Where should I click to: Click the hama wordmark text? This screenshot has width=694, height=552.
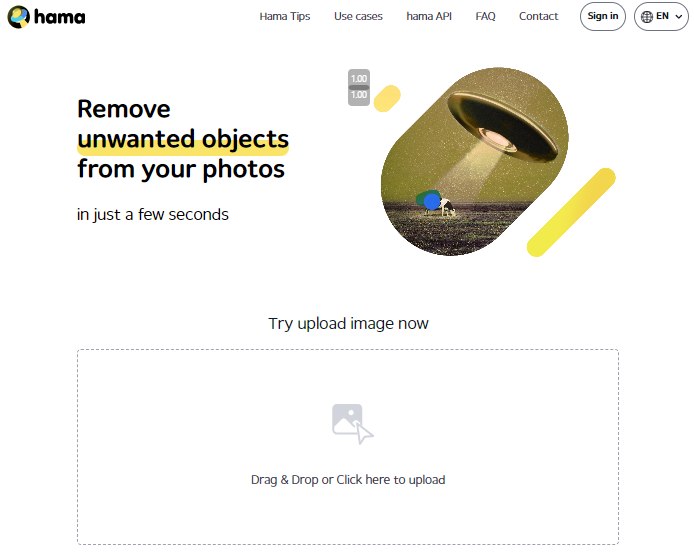[59, 17]
